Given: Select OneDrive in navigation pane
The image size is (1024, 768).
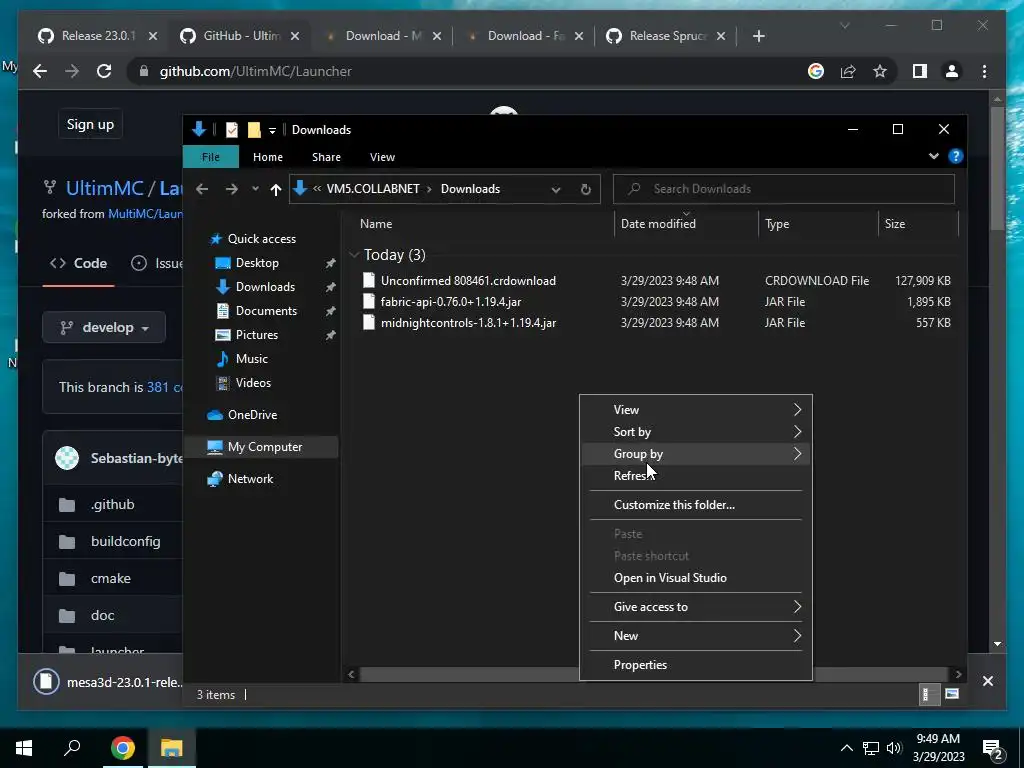Looking at the screenshot, I should (251, 415).
